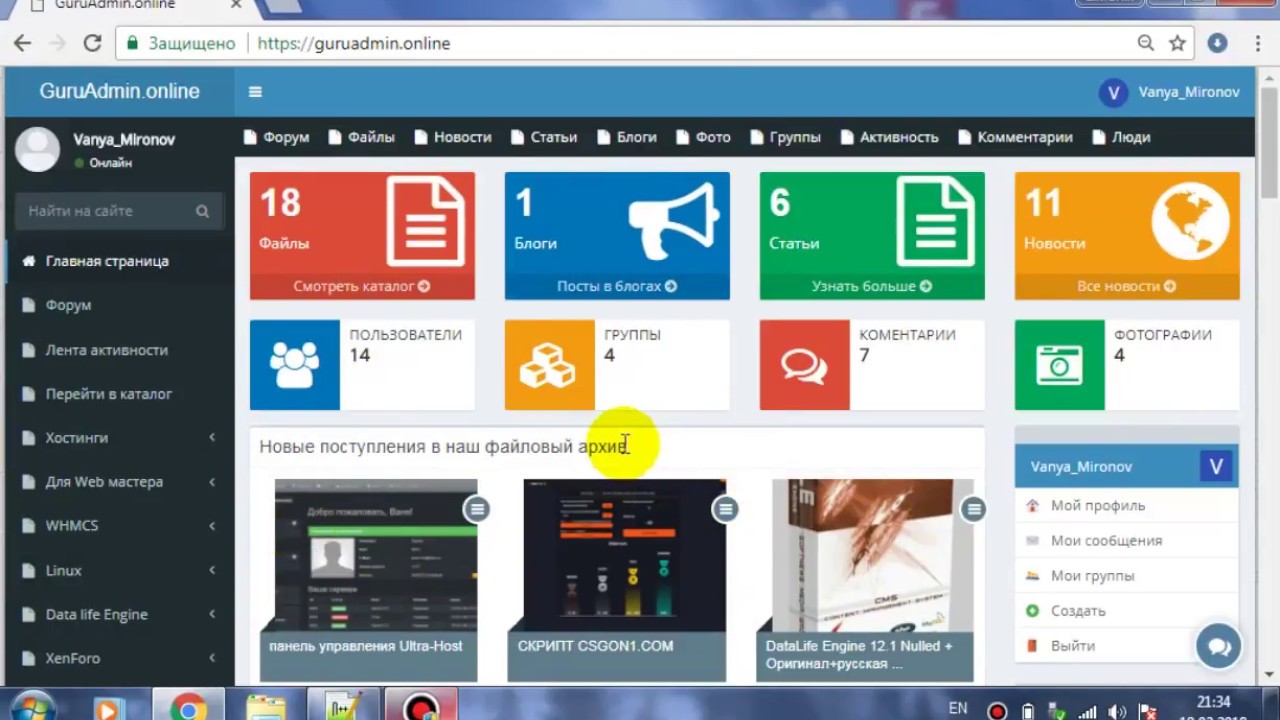This screenshot has width=1280, height=720.
Task: Open the панель управления Ultra-Host thumbnail
Action: pos(368,581)
